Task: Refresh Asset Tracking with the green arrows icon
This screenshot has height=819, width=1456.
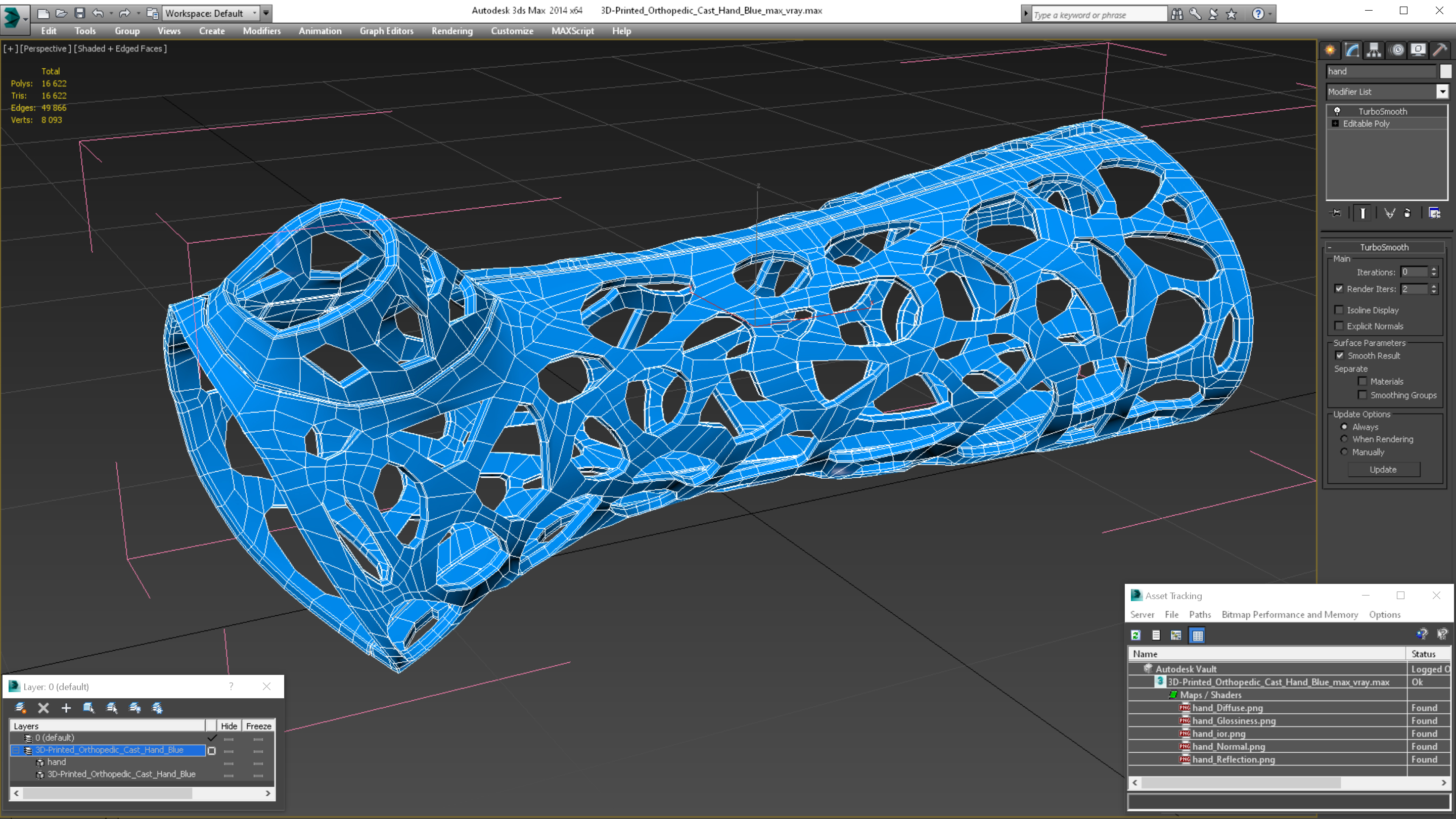Action: point(1136,635)
